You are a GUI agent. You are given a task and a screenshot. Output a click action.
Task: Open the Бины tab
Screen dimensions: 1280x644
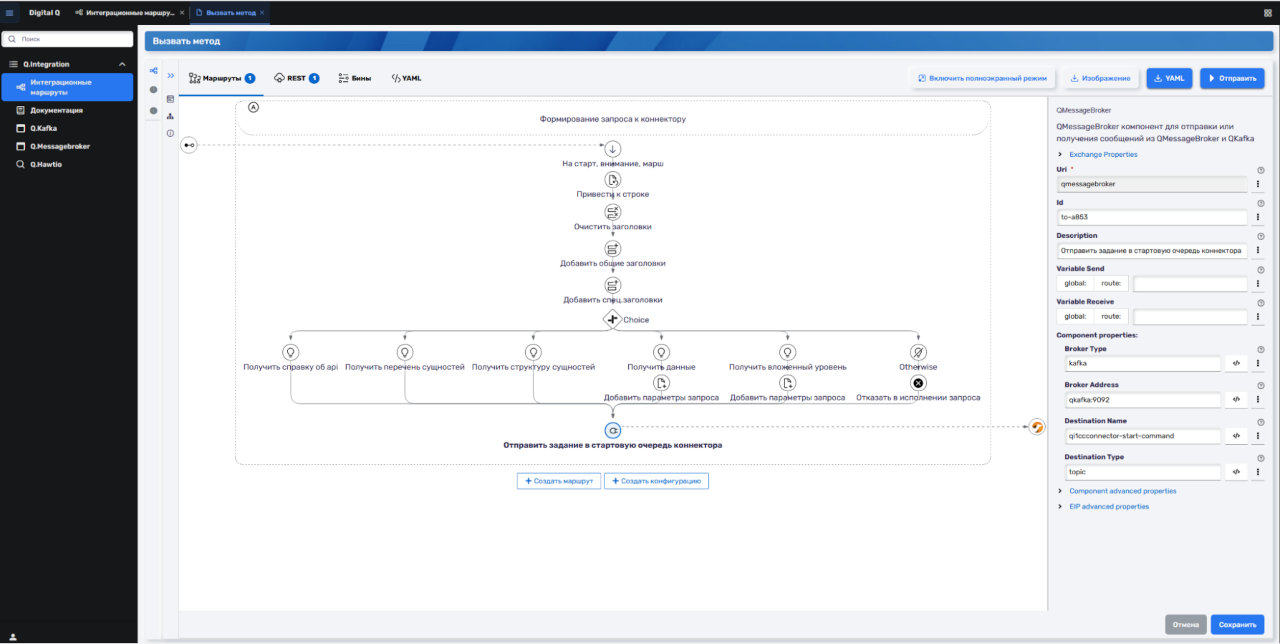(x=355, y=78)
